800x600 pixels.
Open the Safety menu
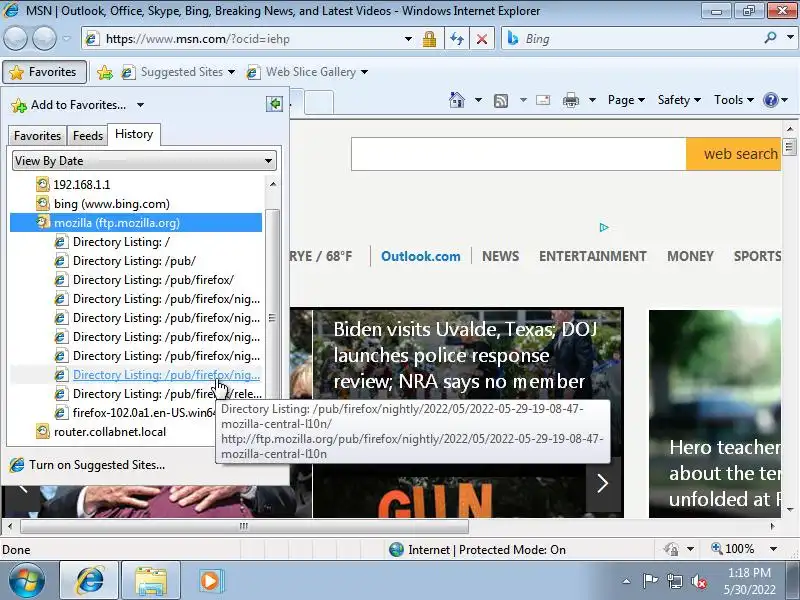pos(679,100)
